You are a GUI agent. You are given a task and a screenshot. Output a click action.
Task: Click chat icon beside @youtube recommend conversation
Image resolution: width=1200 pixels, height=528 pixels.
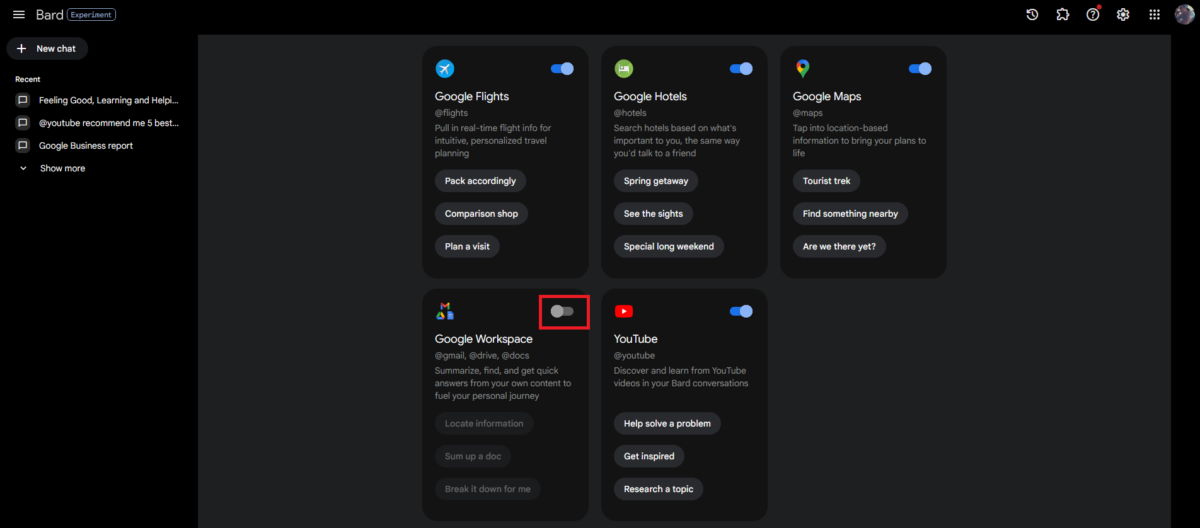pos(22,122)
